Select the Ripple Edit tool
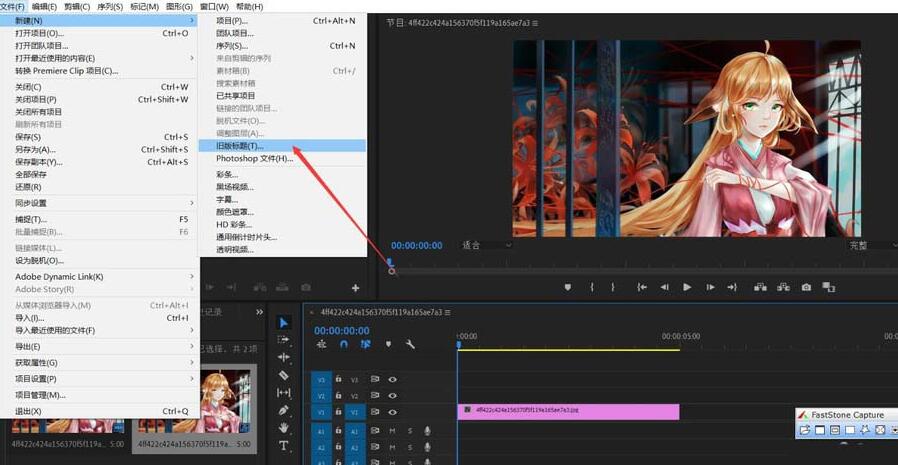The height and width of the screenshot is (465, 898). point(284,357)
